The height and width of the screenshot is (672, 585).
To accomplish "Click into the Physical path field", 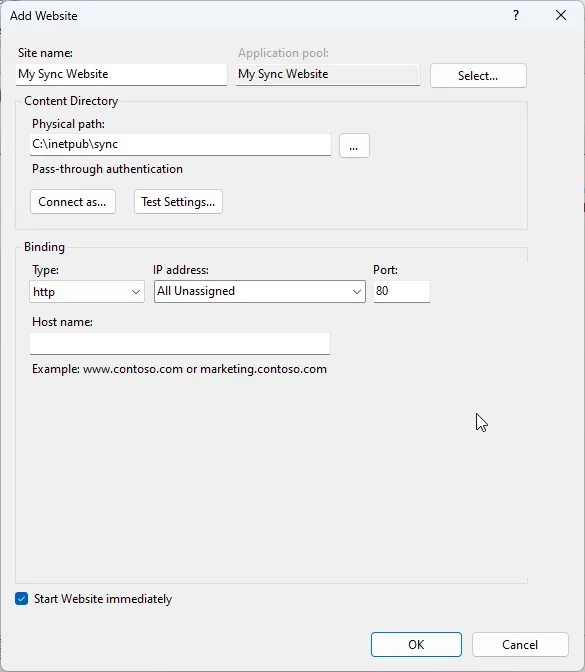I will coord(180,145).
